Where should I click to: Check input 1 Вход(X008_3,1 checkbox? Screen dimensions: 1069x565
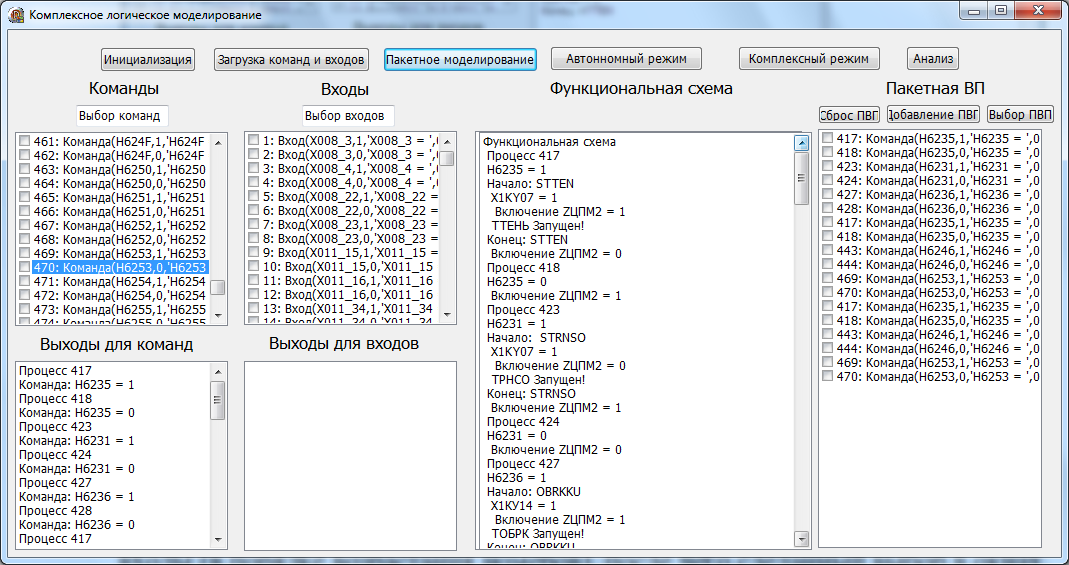(254, 140)
